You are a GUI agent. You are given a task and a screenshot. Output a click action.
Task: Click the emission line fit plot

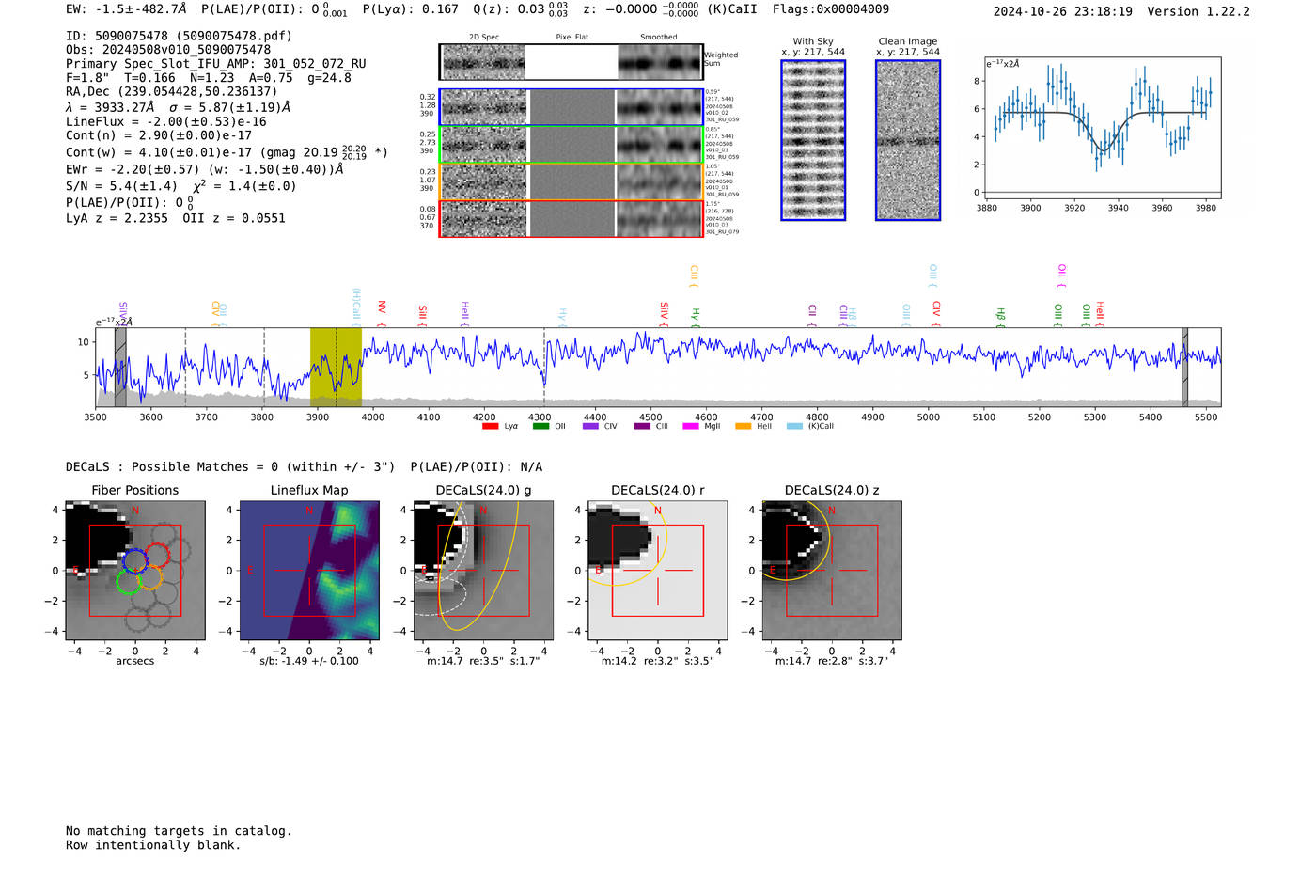(1102, 129)
